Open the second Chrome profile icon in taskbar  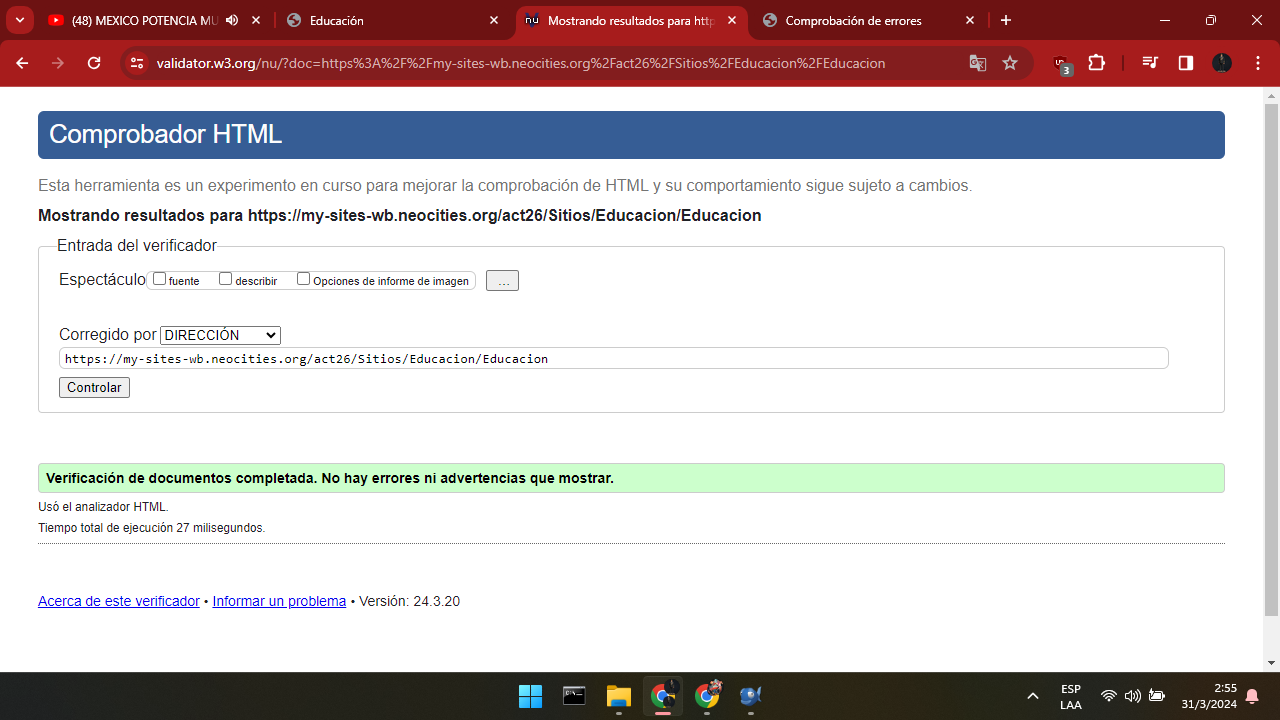pos(707,696)
